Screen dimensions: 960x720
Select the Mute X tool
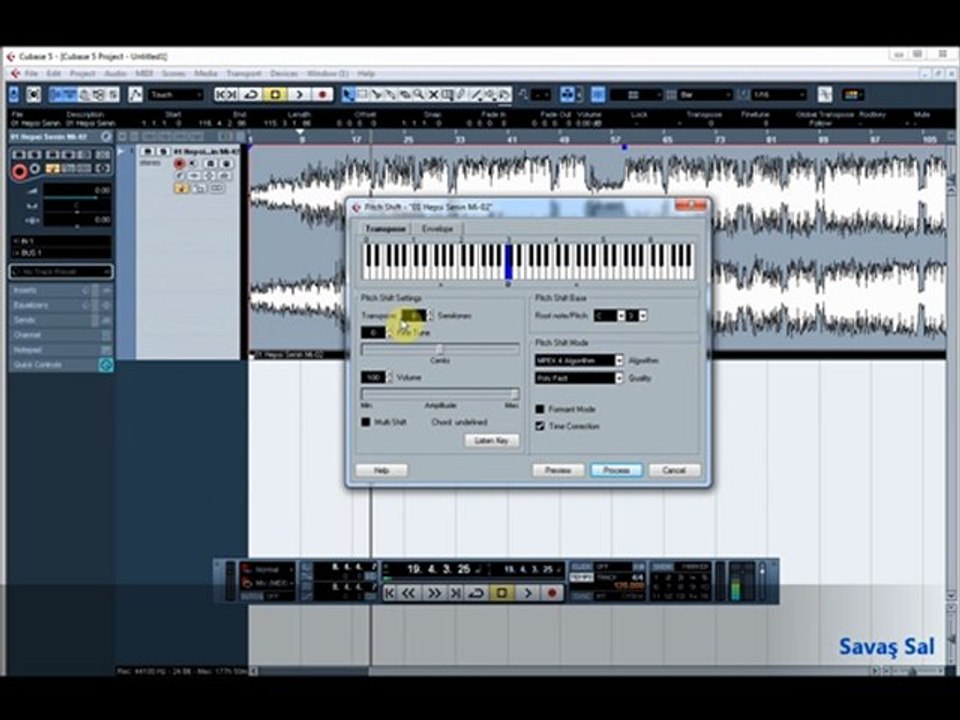click(x=433, y=94)
